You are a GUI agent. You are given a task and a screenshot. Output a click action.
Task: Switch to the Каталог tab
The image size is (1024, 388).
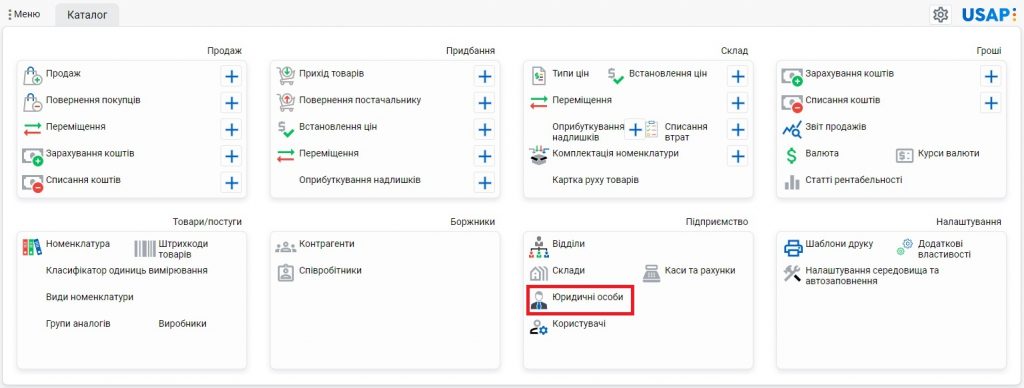click(87, 14)
